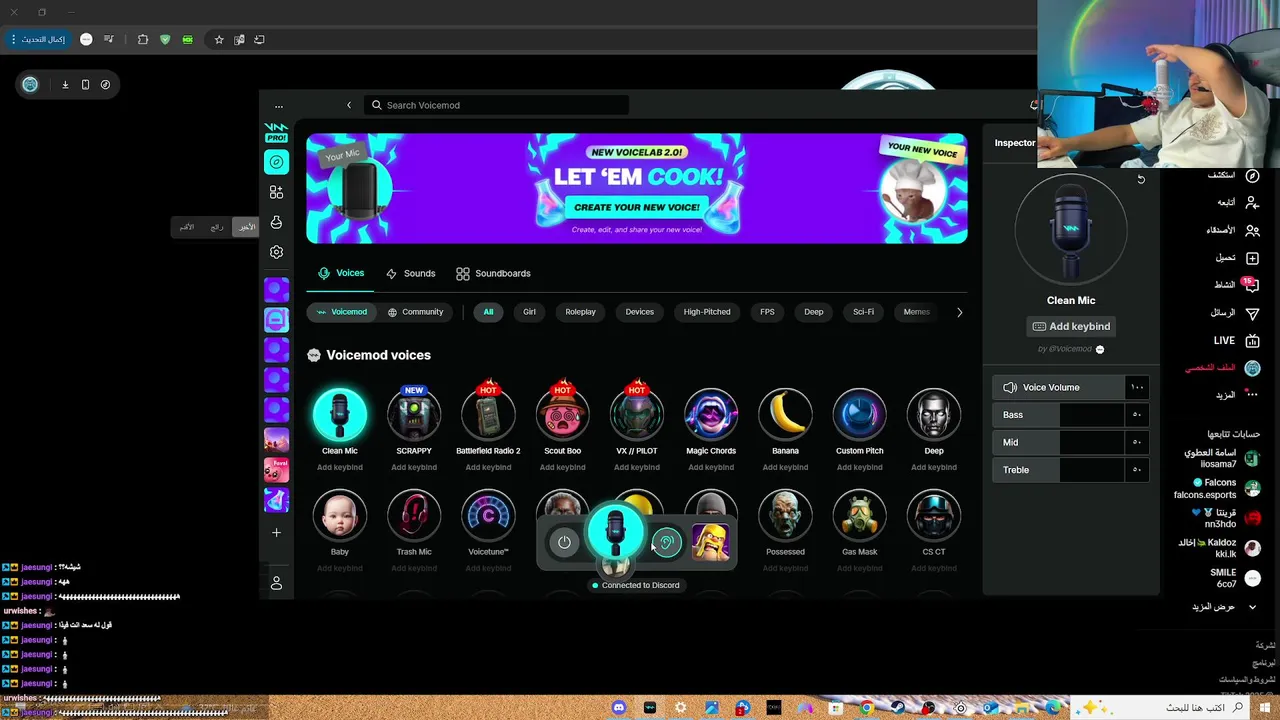Switch voice source to Community

pos(415,312)
